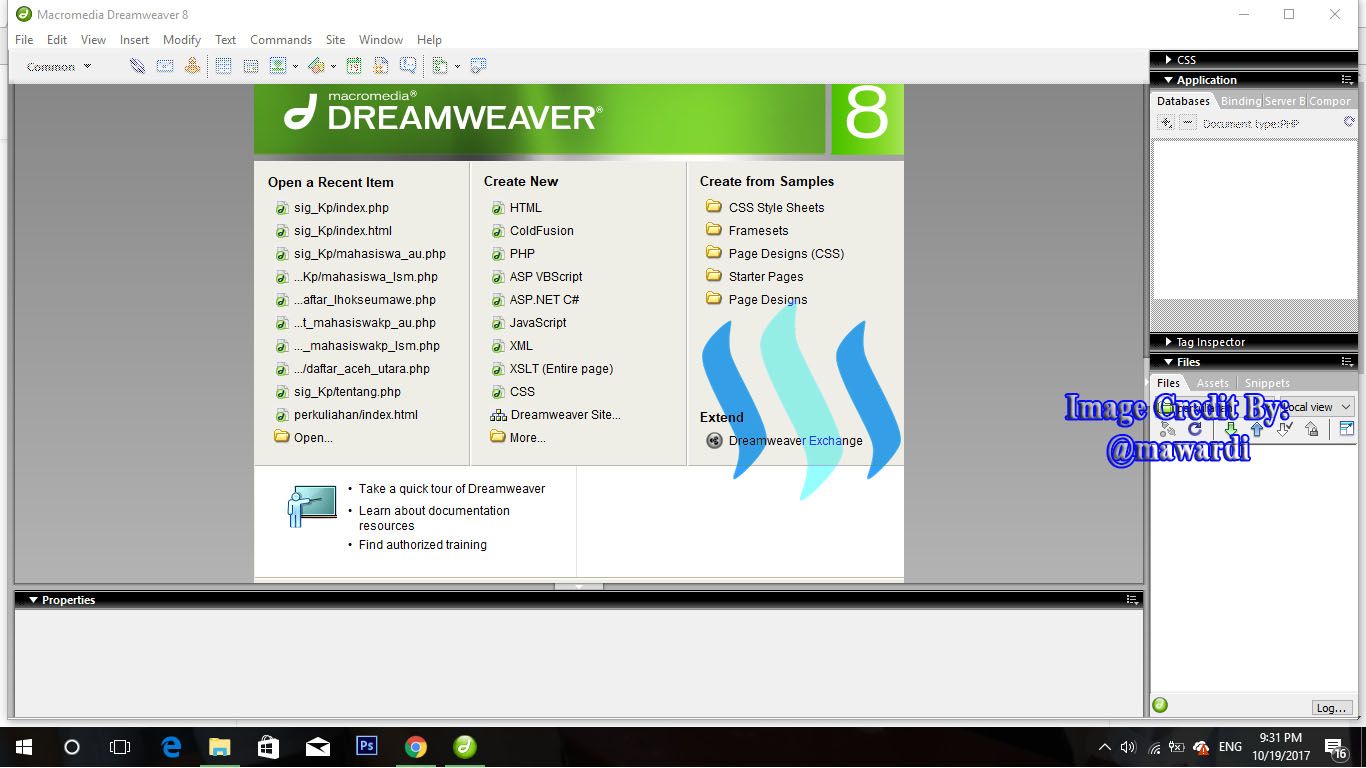Open recent file perkuliahan/index.html
Screen dimensions: 1366x768
coord(347,415)
